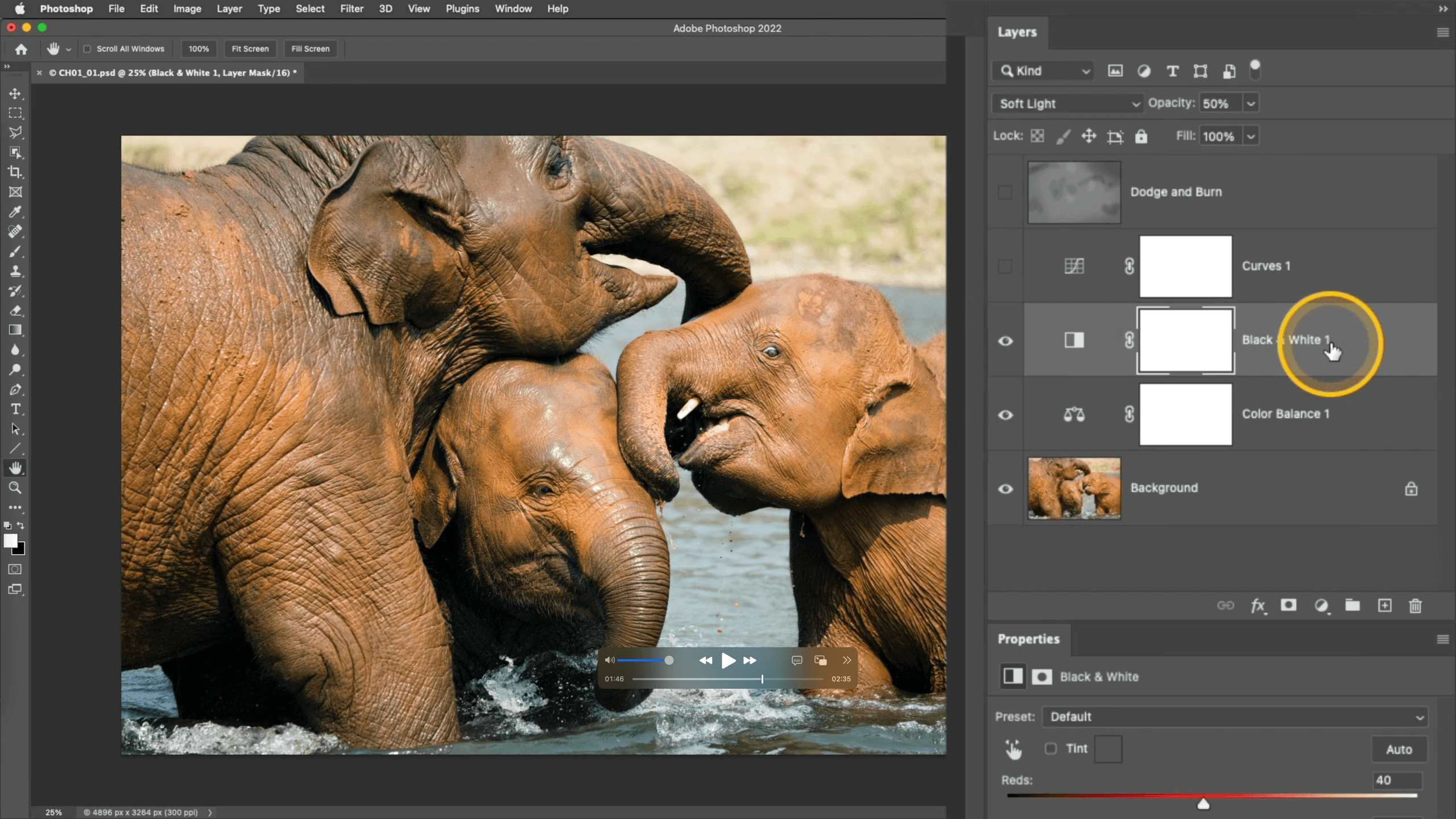Enable the Tint checkbox
Image resolution: width=1456 pixels, height=819 pixels.
click(x=1051, y=748)
